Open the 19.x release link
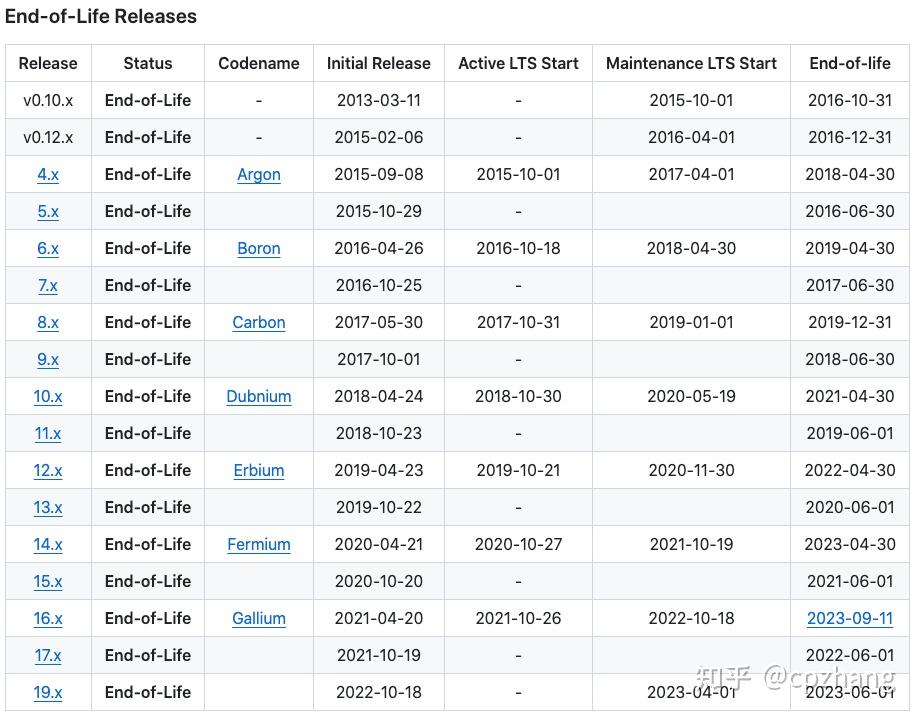 (x=48, y=692)
